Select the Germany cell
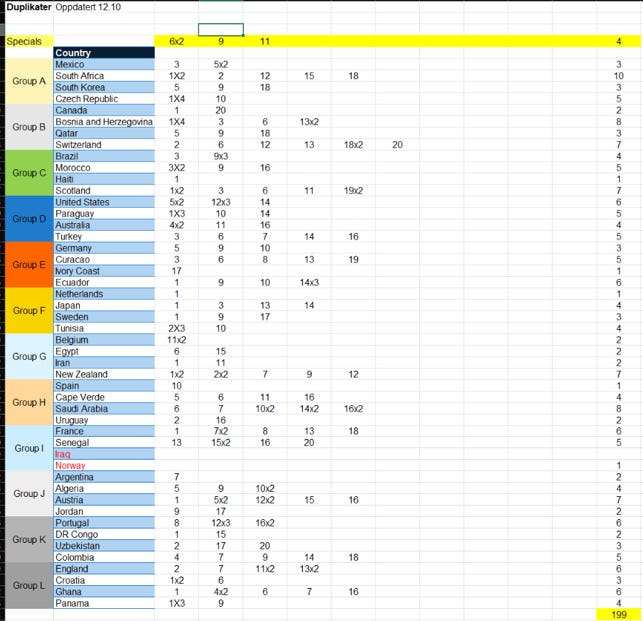The image size is (643, 621). pos(104,248)
